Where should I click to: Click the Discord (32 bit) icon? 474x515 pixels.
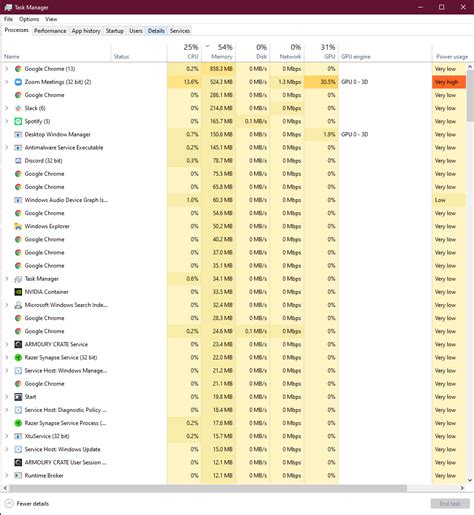tap(18, 161)
